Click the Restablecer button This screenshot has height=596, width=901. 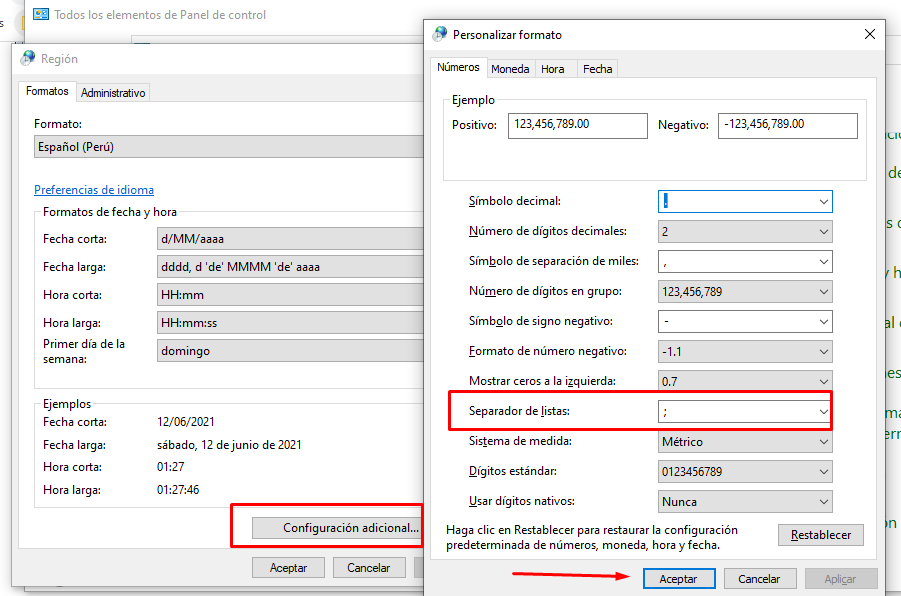pyautogui.click(x=820, y=535)
